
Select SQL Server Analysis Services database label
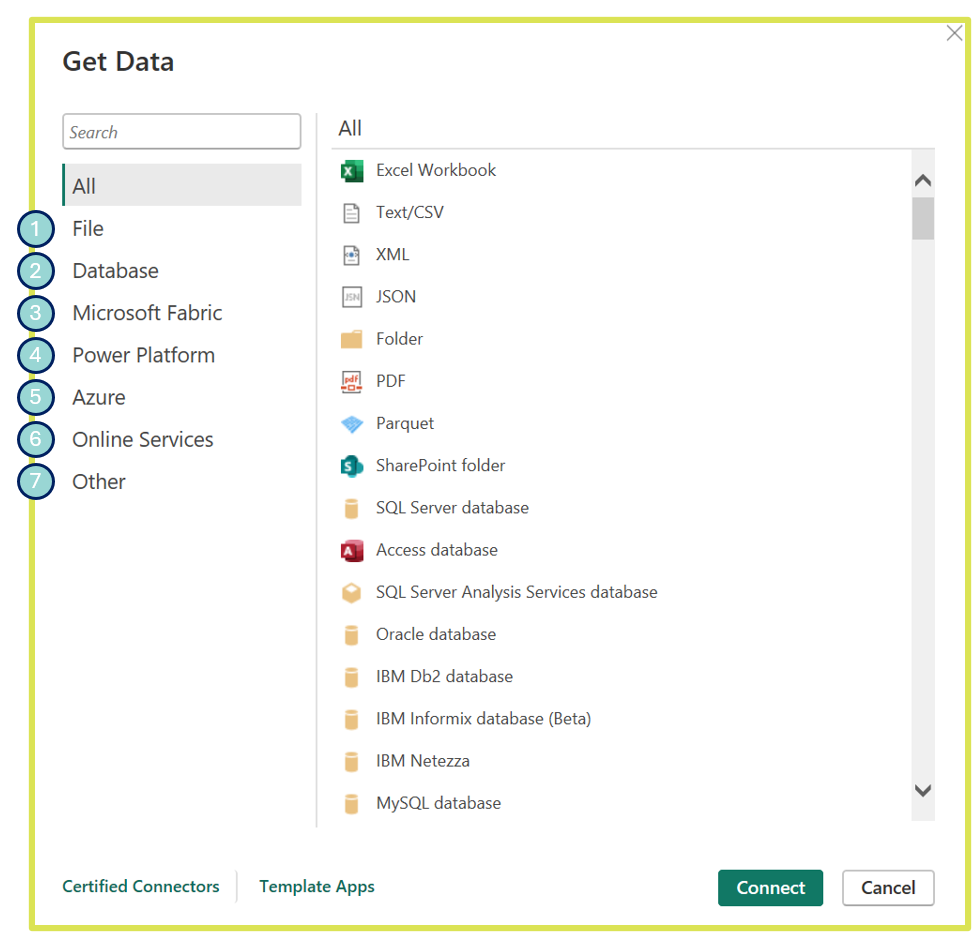pos(517,593)
